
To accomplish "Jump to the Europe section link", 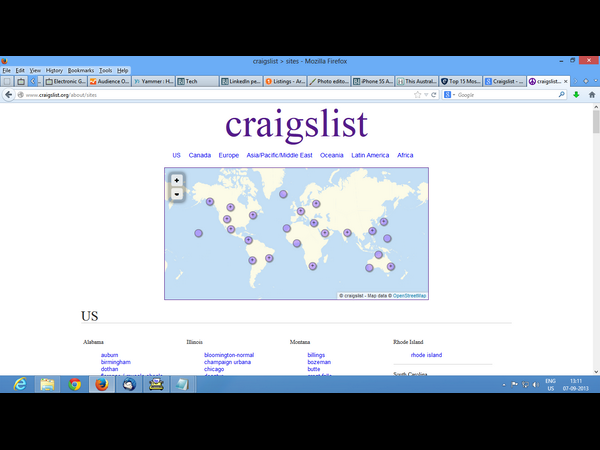I will coord(229,155).
